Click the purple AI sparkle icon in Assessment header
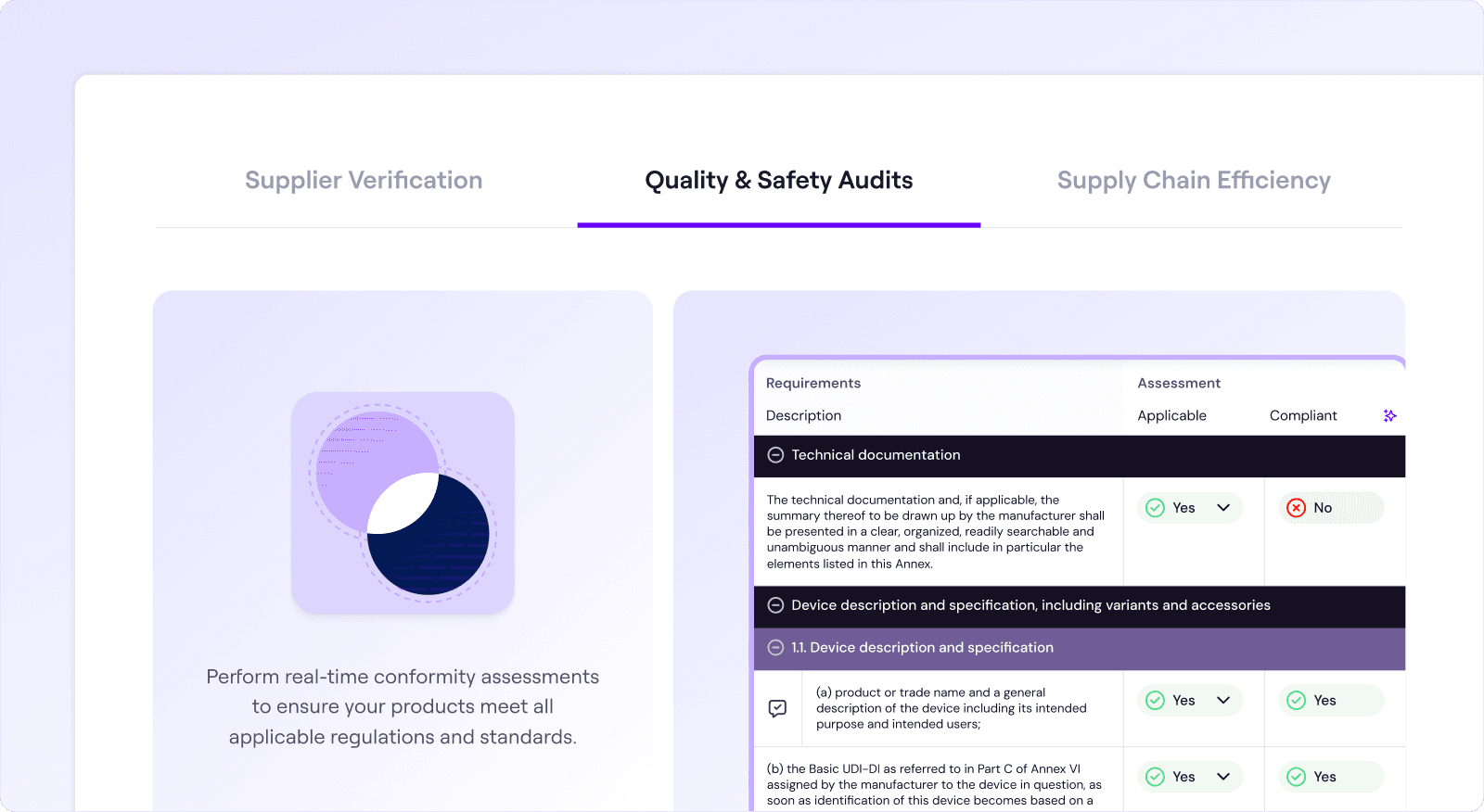Image resolution: width=1484 pixels, height=812 pixels. [1388, 415]
